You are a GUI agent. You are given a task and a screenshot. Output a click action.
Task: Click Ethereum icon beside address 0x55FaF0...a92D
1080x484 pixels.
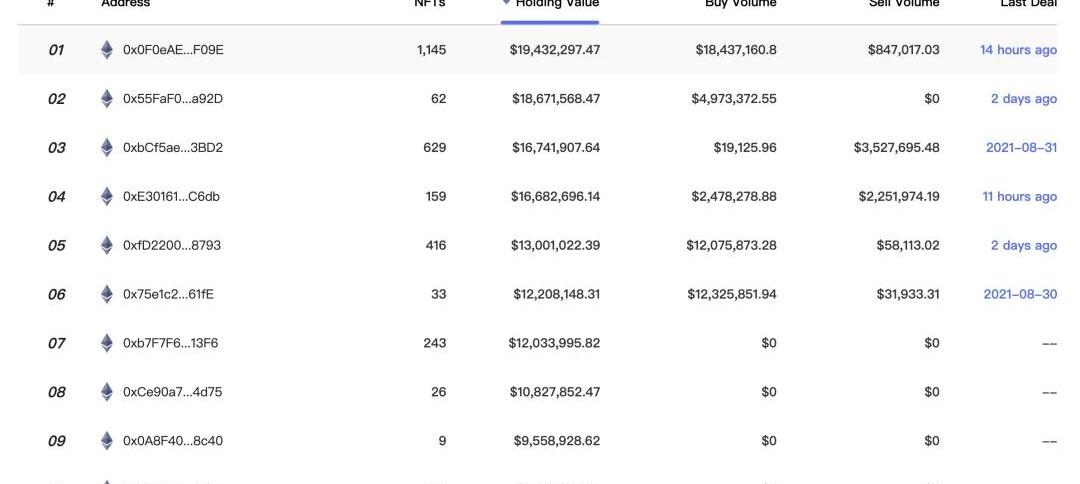tap(107, 99)
